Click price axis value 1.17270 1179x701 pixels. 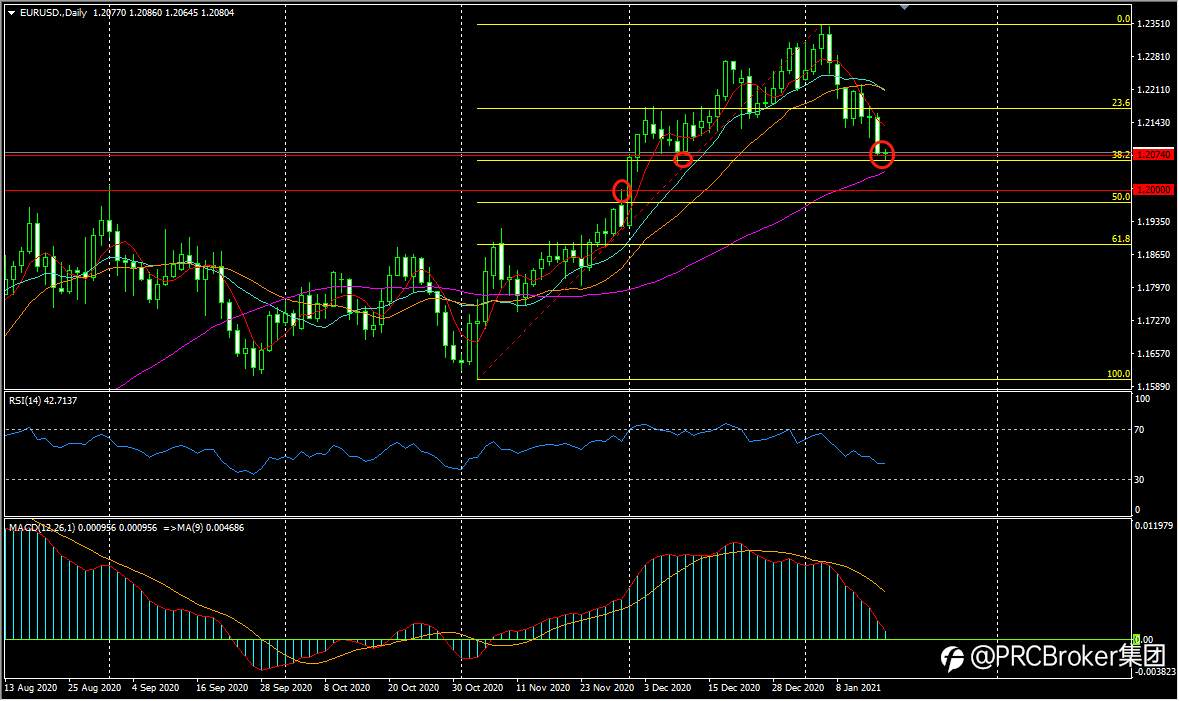tap(1153, 321)
